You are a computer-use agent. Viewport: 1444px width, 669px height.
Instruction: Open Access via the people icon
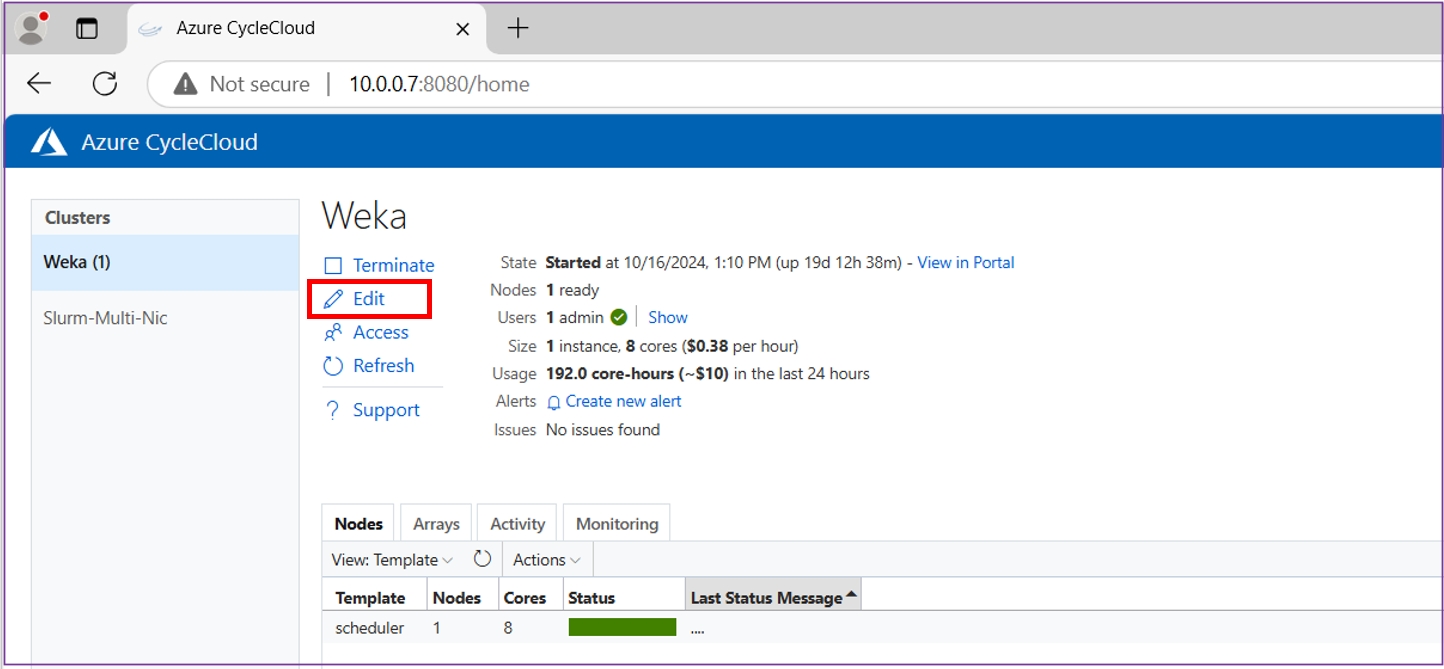tap(334, 333)
